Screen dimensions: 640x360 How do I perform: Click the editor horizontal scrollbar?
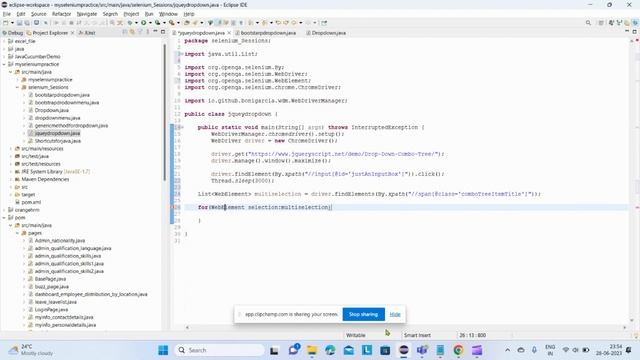[x=406, y=327]
